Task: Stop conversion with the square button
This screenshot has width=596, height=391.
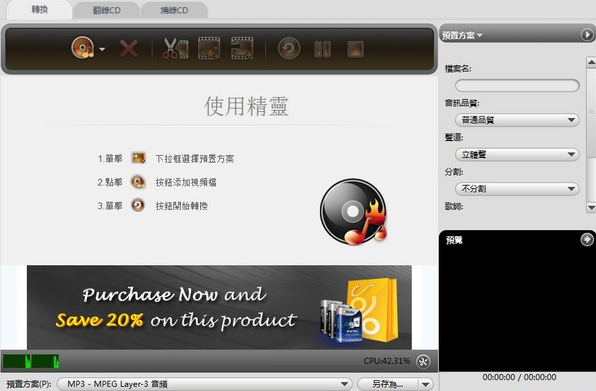Action: tap(355, 49)
